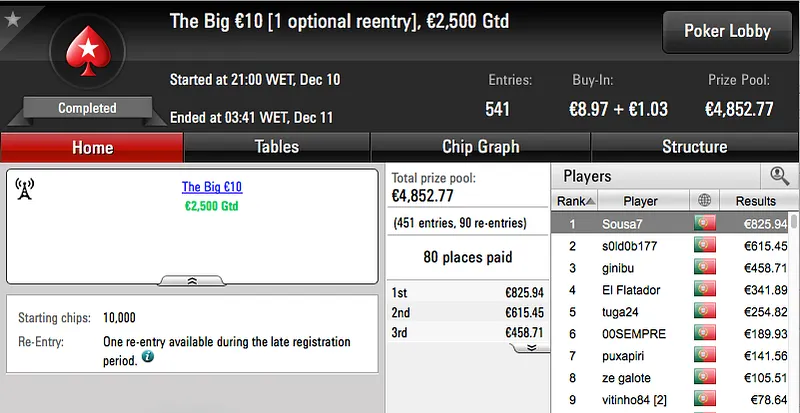
Task: Open the Chip Graph tab
Action: click(480, 147)
